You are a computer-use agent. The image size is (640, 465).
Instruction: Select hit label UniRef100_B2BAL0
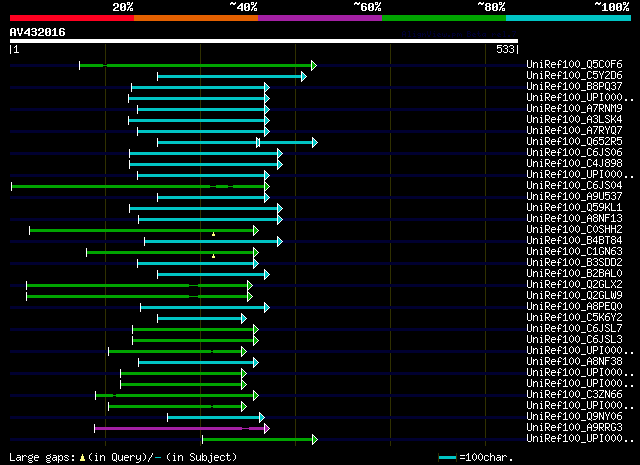pyautogui.click(x=574, y=274)
